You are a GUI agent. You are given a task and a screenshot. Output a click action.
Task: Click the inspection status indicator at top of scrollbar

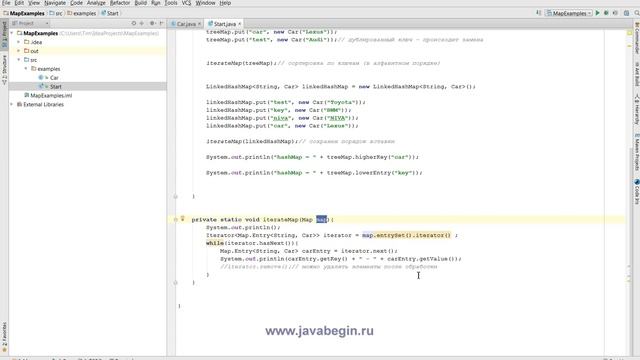click(629, 32)
